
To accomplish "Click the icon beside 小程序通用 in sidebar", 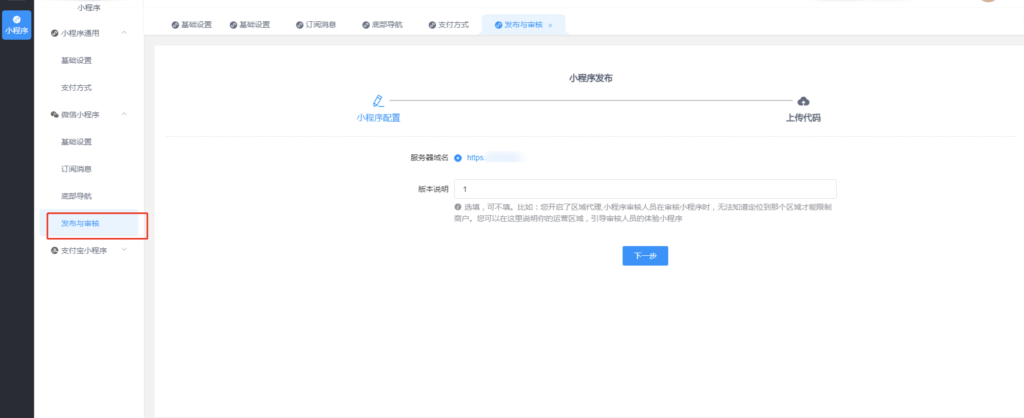I will point(54,34).
